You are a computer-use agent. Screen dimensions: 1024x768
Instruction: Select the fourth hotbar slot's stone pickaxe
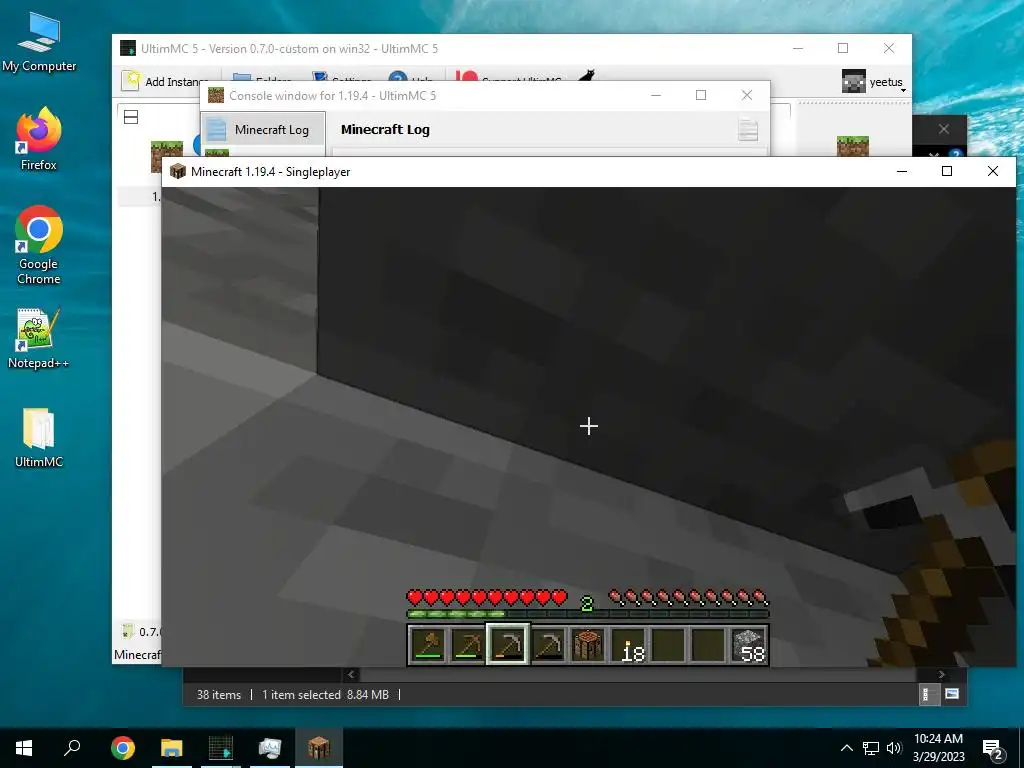[x=548, y=645]
